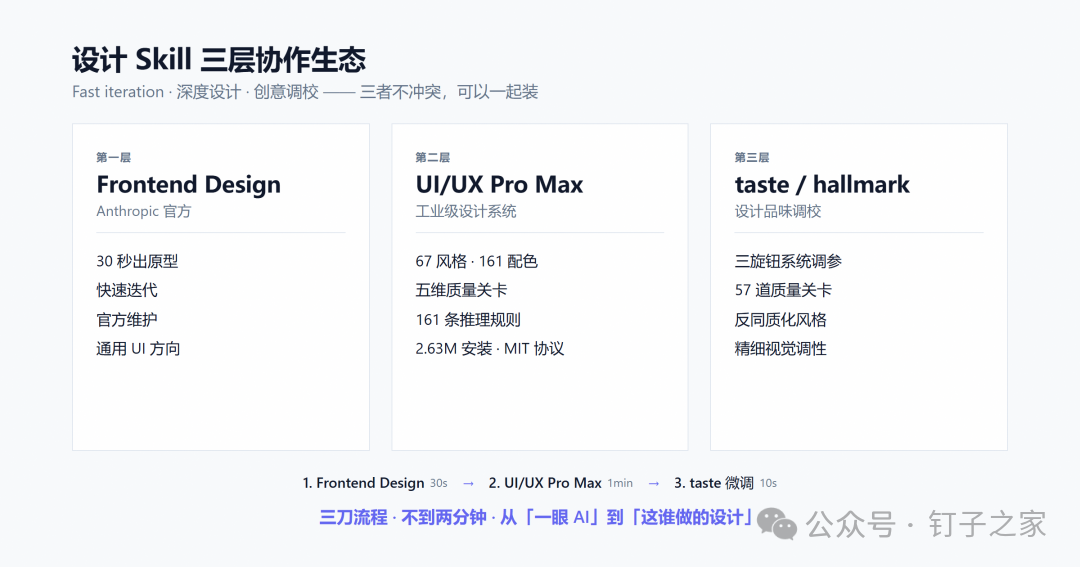Click the title "设计 Skill 三层协作生态"

(x=219, y=60)
